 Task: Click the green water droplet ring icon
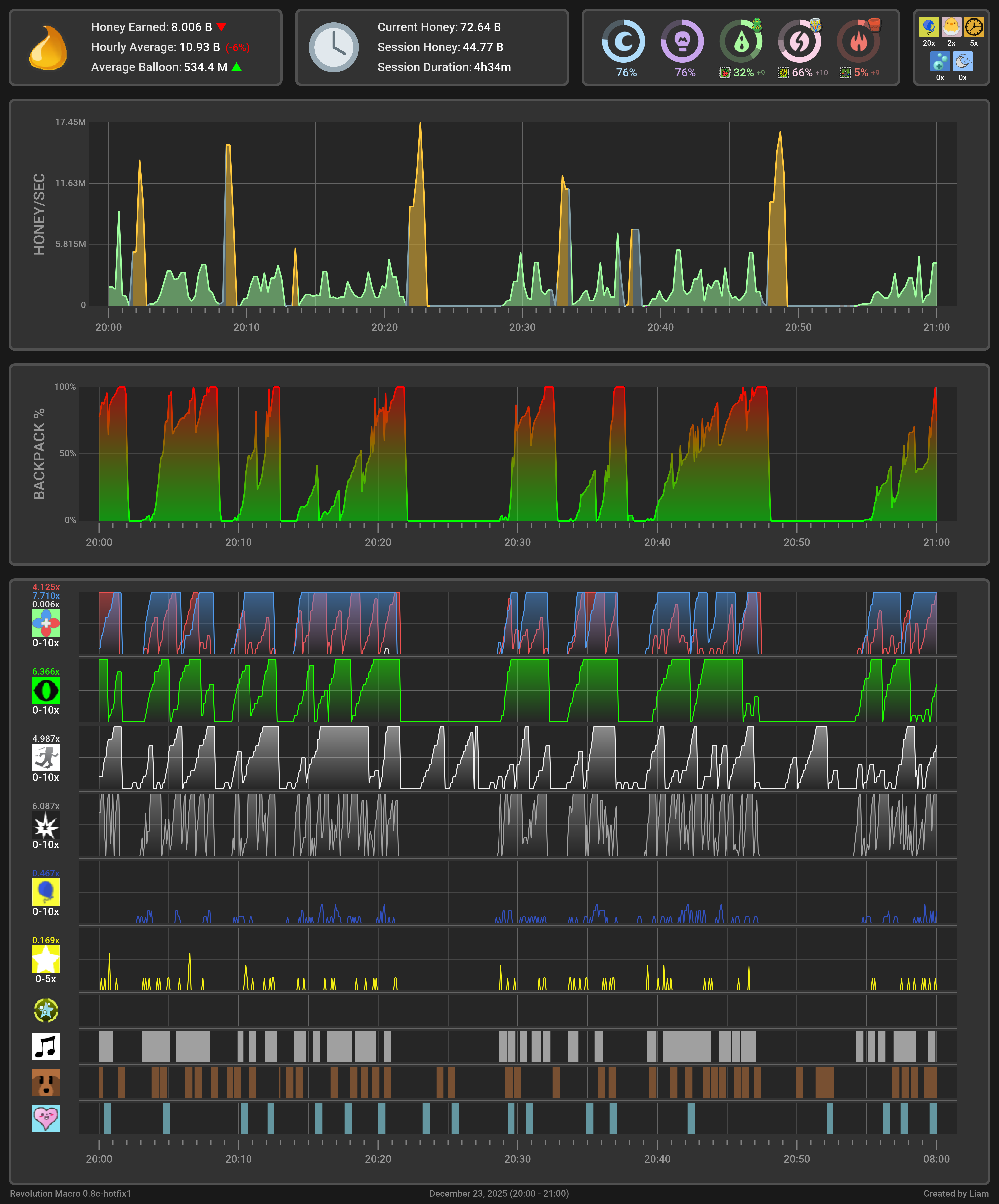(741, 41)
